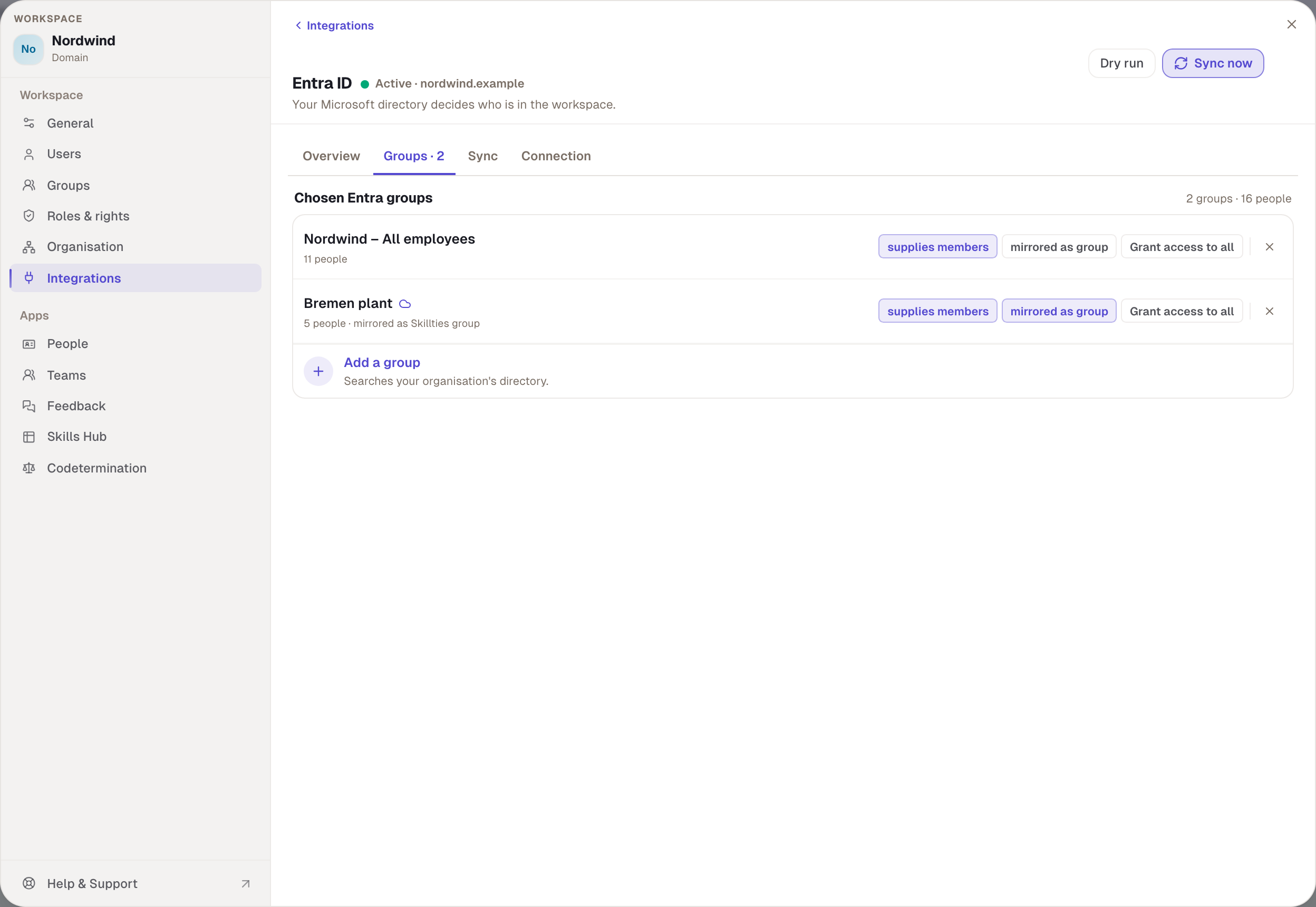Viewport: 1316px width, 907px height.
Task: Click the Help & Support lifebuoy icon
Action: pyautogui.click(x=29, y=883)
